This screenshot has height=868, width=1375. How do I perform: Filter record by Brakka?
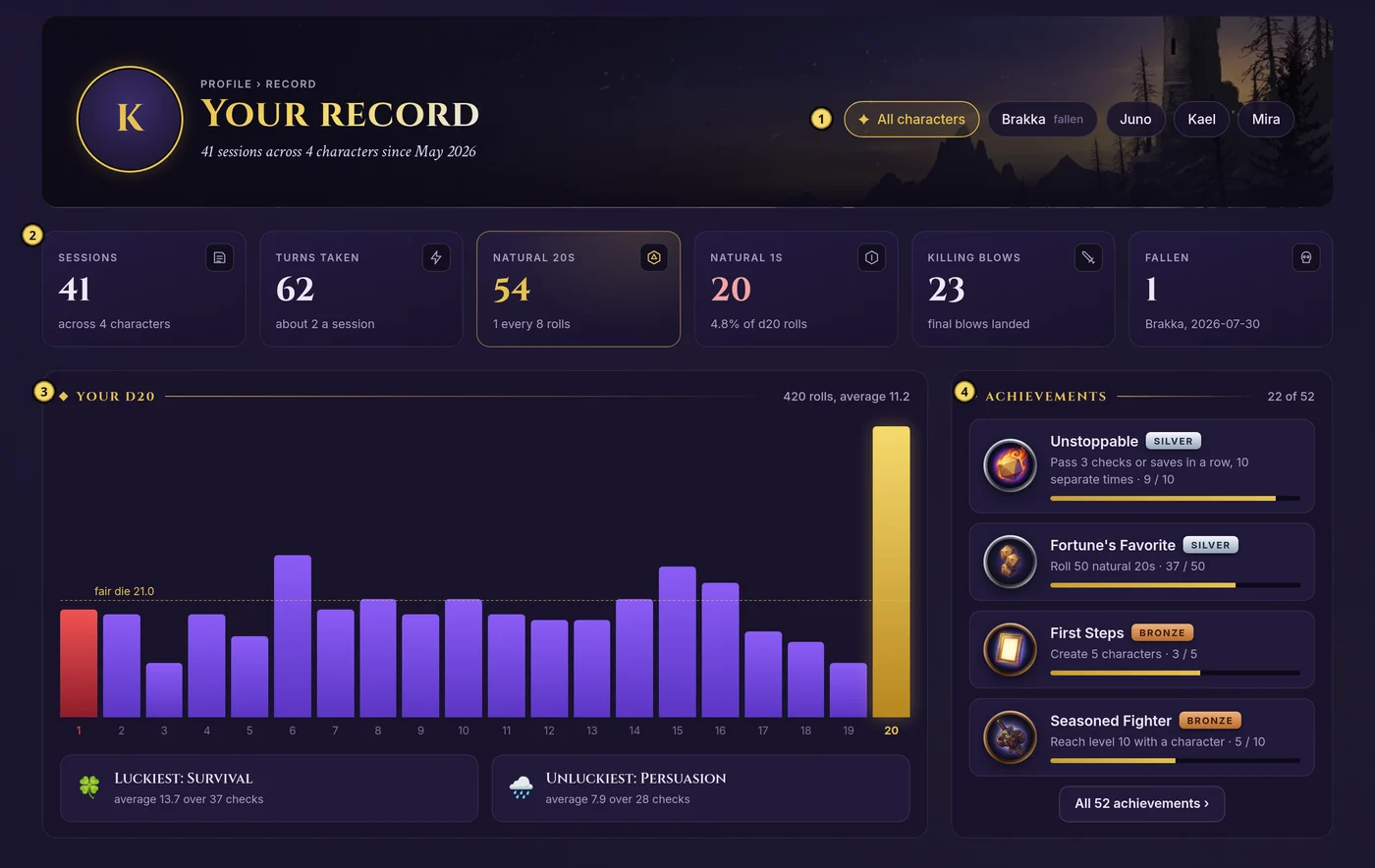click(x=1042, y=119)
